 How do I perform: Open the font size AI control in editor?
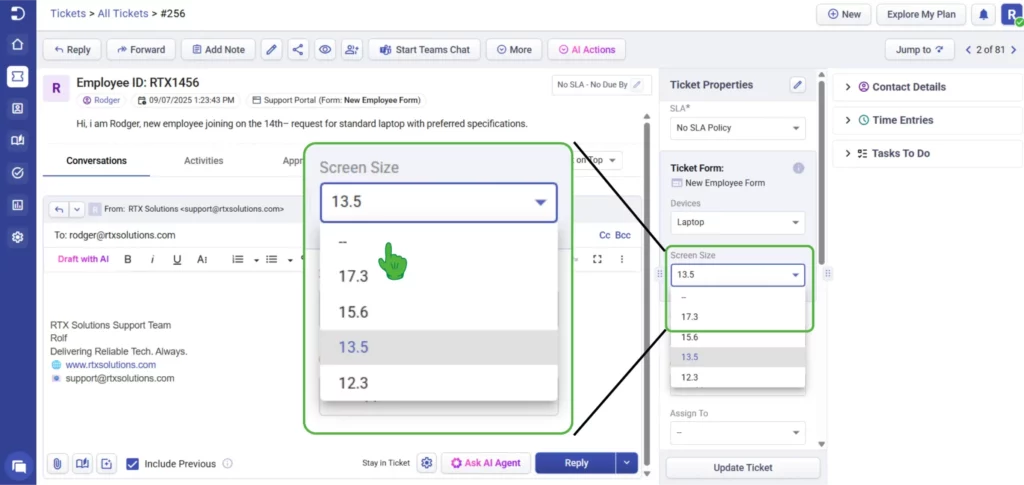click(202, 259)
